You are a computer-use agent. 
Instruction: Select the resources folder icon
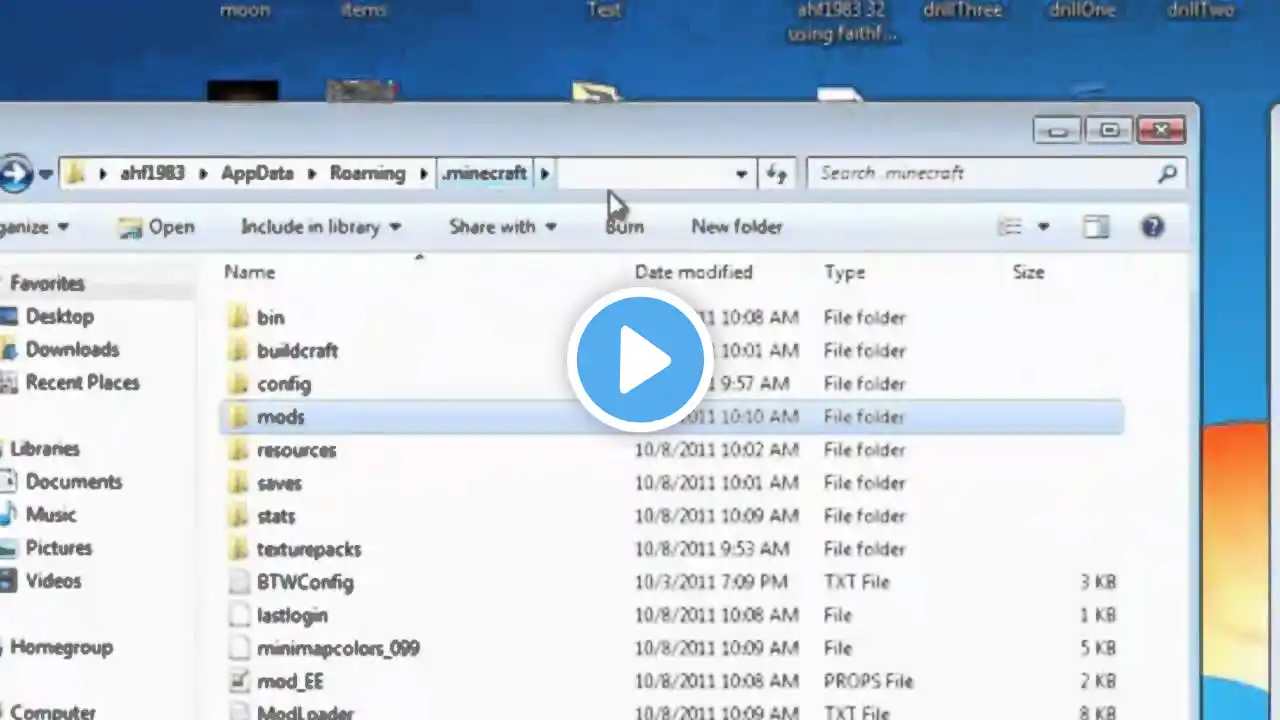[x=238, y=450]
